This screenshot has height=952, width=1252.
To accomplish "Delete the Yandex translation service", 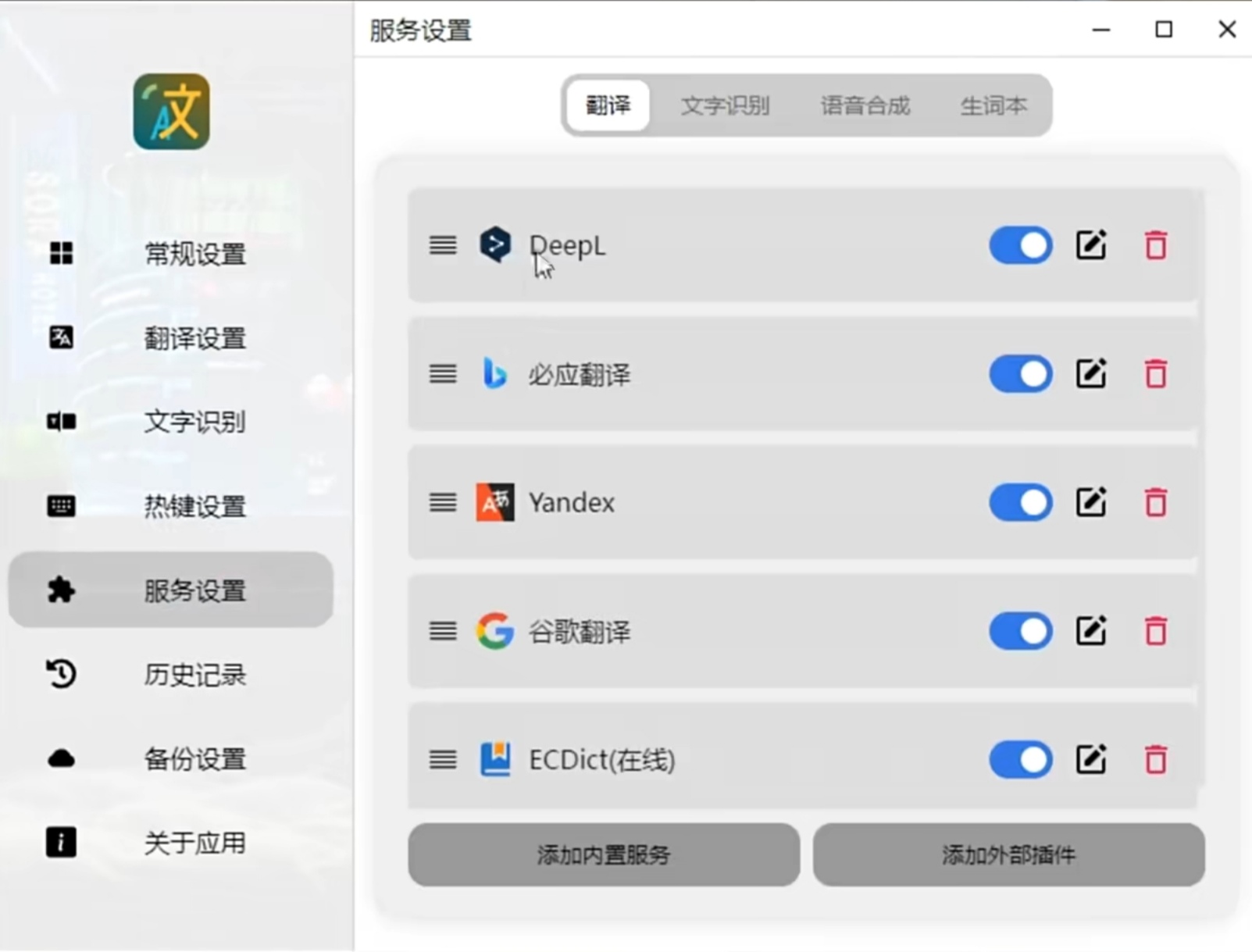I will (x=1155, y=502).
